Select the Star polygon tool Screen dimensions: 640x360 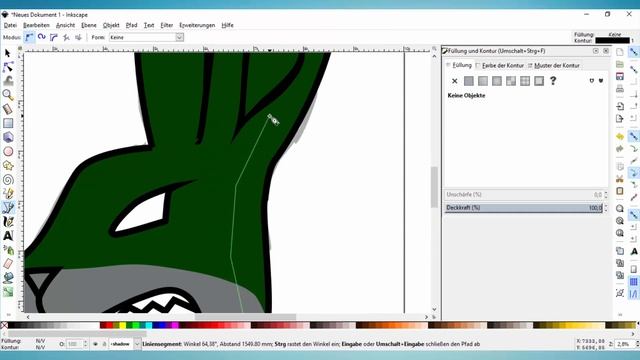[8, 165]
